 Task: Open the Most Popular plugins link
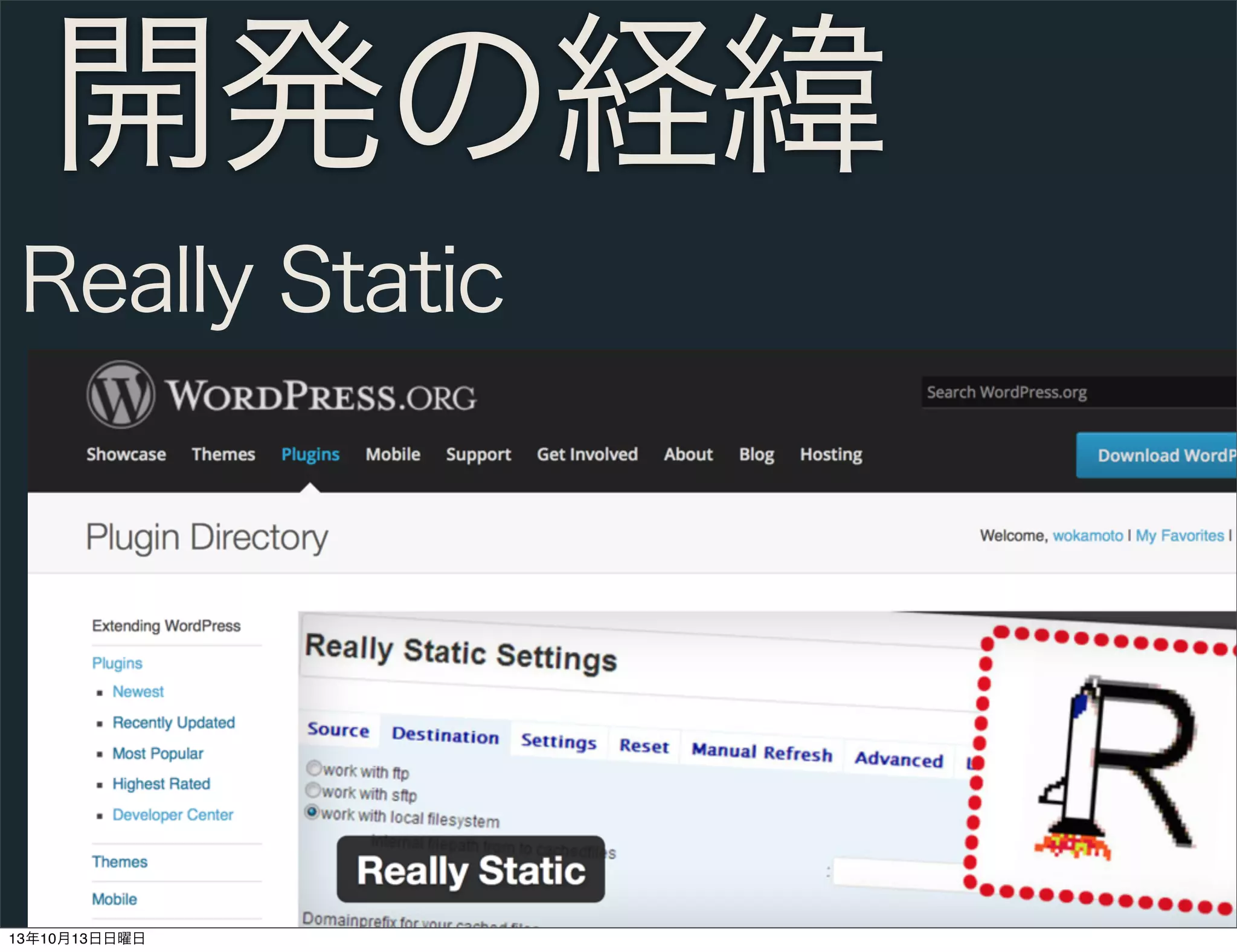[x=158, y=754]
